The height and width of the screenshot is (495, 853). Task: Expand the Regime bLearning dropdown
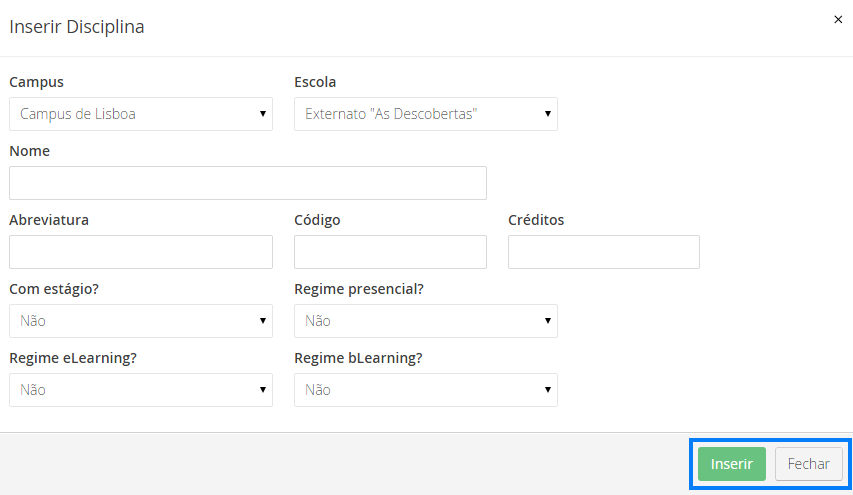425,390
